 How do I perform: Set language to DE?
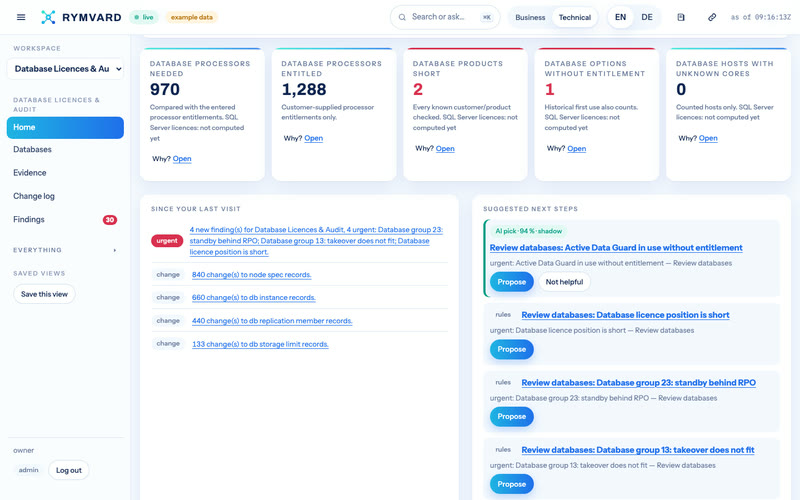pos(647,17)
